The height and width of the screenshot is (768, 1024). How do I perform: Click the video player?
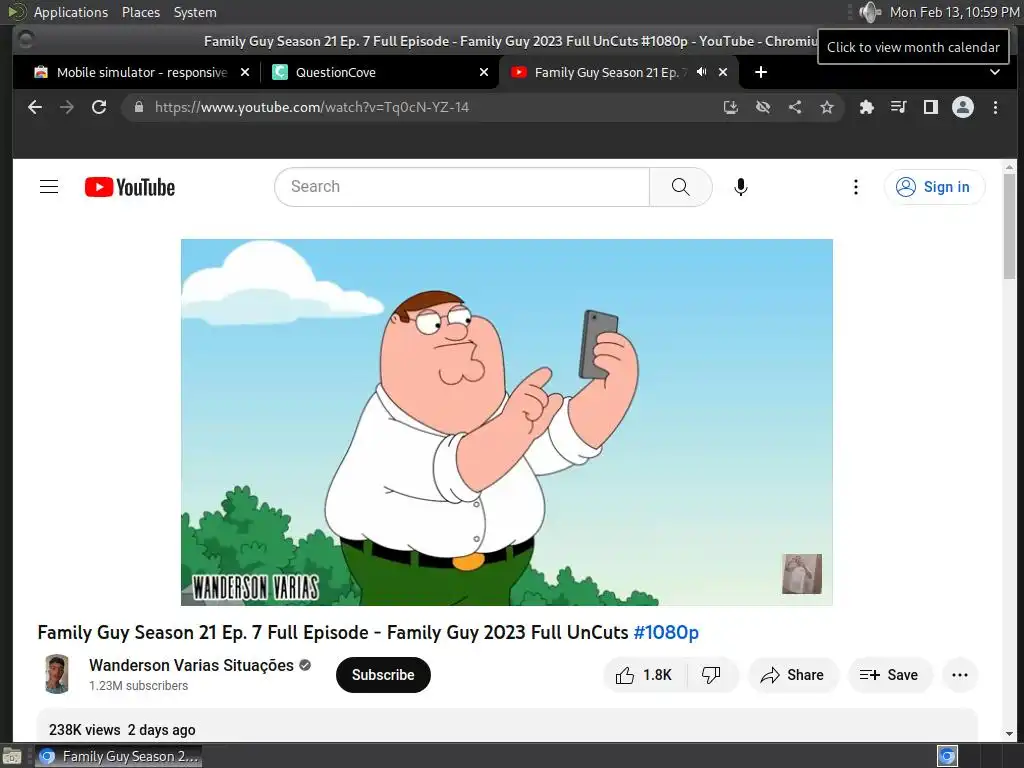[507, 422]
